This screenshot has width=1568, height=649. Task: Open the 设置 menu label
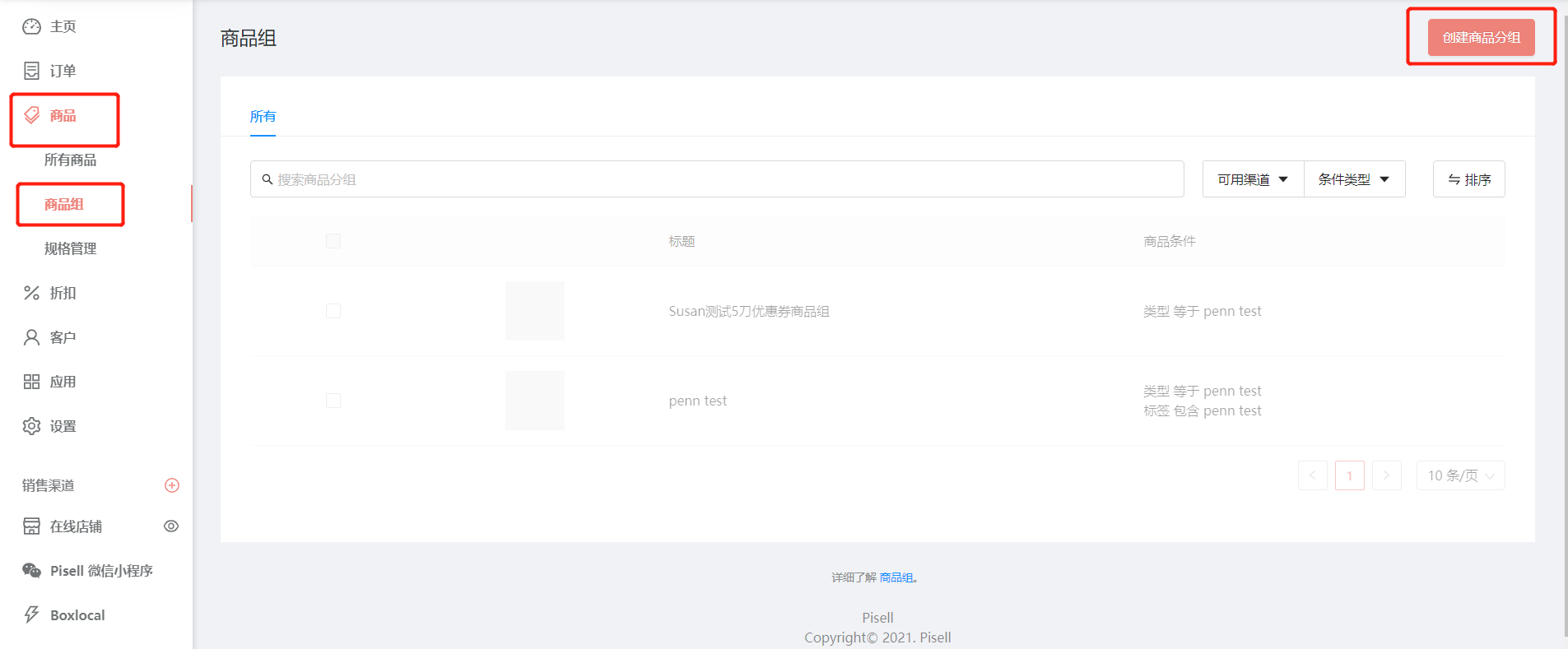63,426
